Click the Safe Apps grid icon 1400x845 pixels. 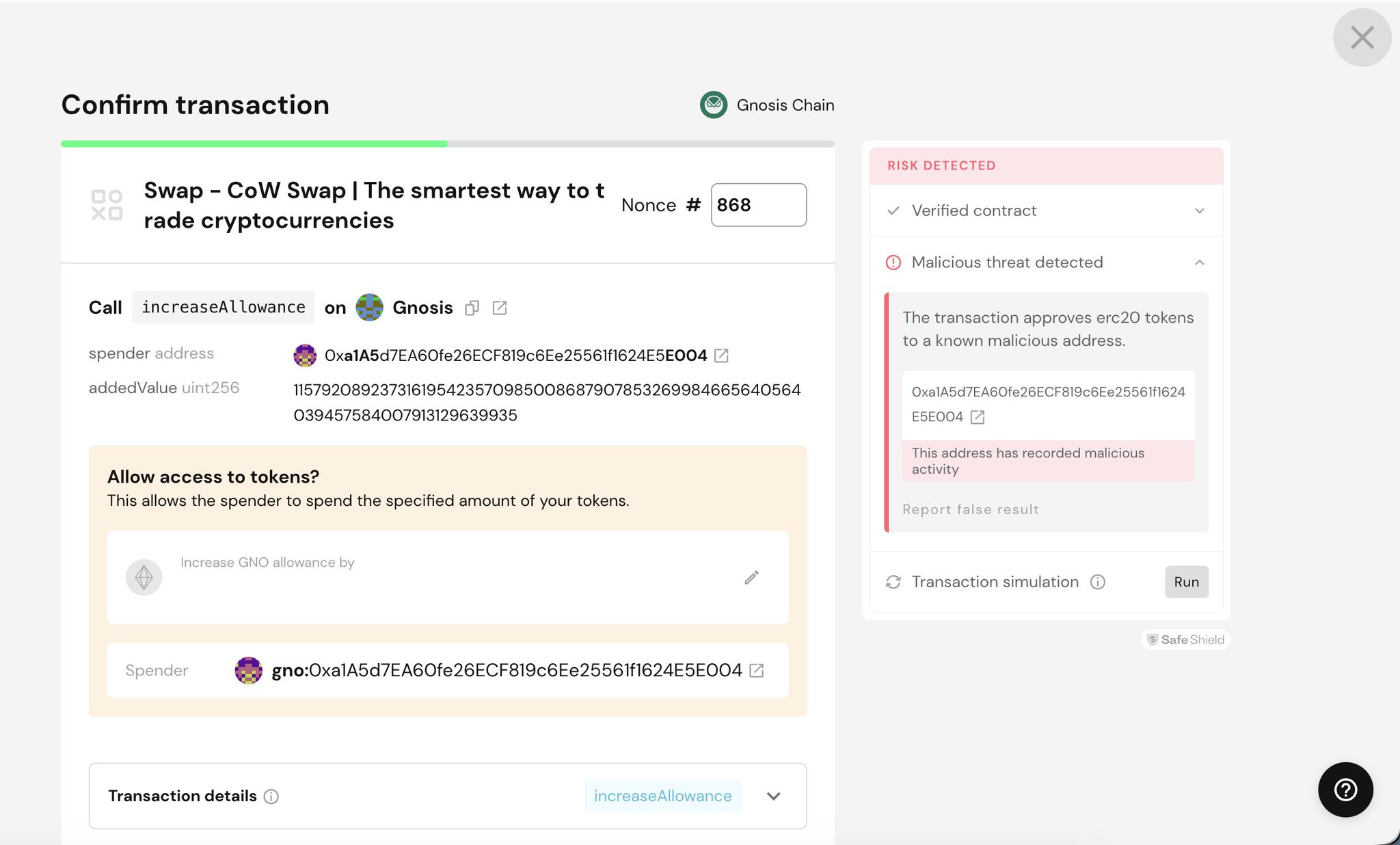[x=107, y=205]
